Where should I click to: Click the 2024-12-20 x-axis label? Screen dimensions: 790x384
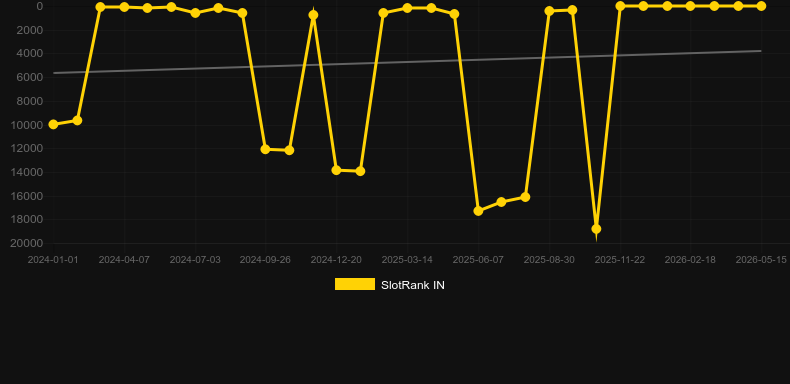pos(336,260)
